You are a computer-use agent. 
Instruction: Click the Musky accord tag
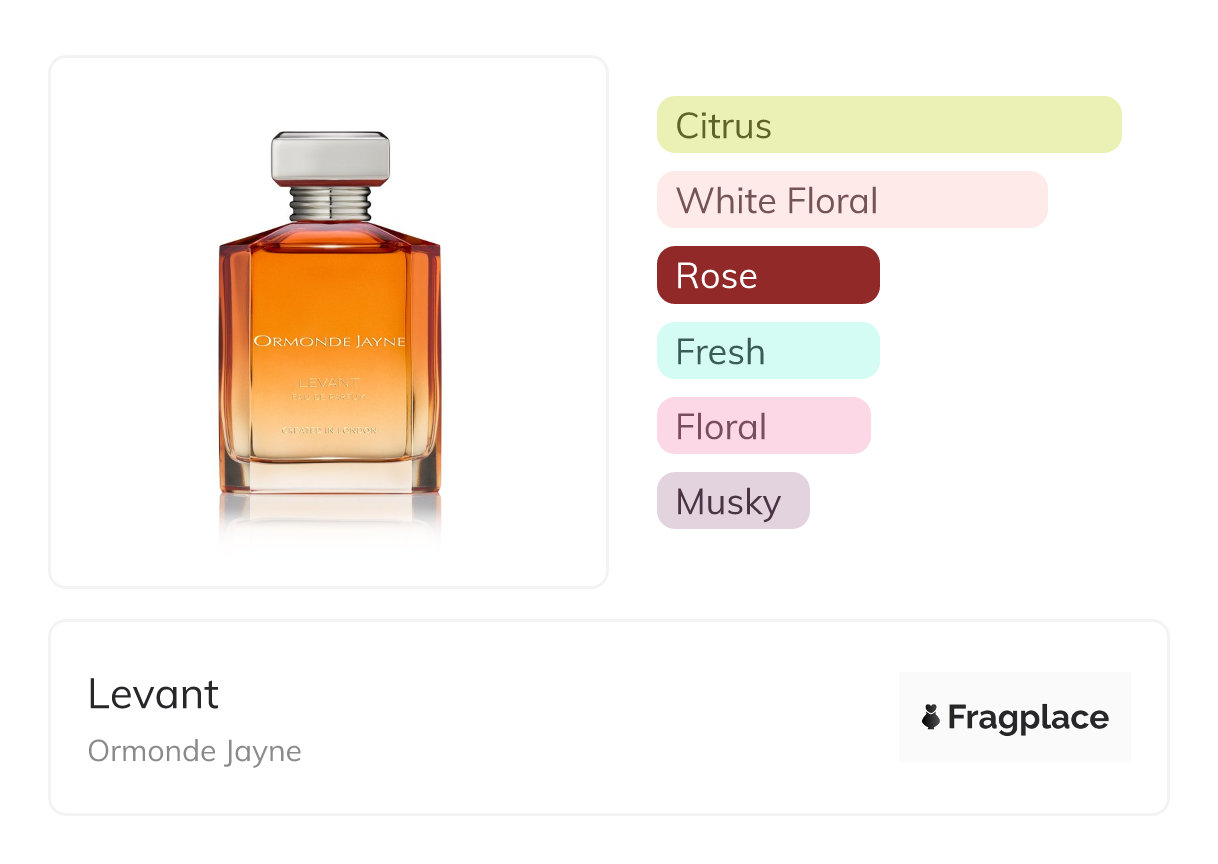[x=733, y=501]
